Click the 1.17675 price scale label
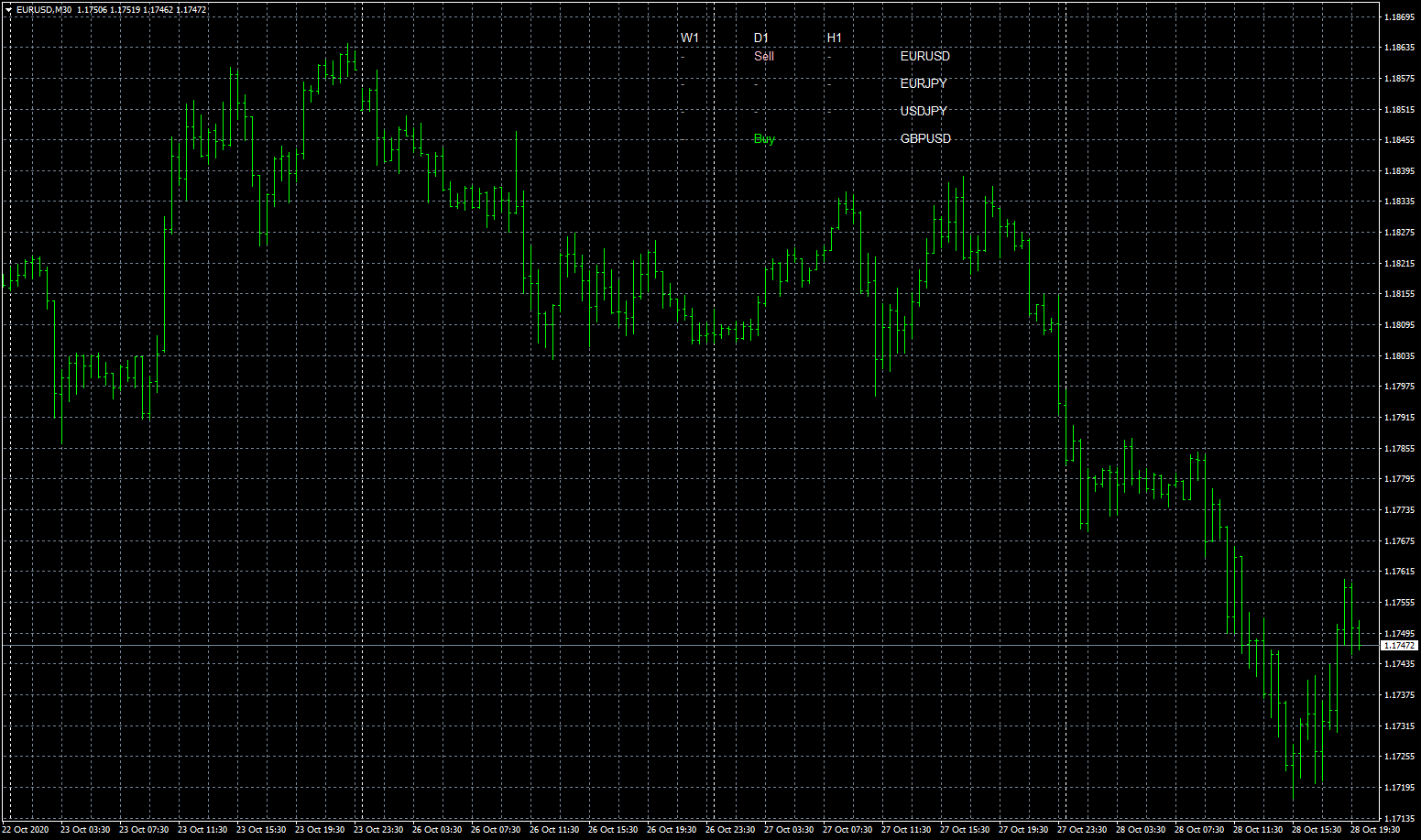 [1400, 541]
